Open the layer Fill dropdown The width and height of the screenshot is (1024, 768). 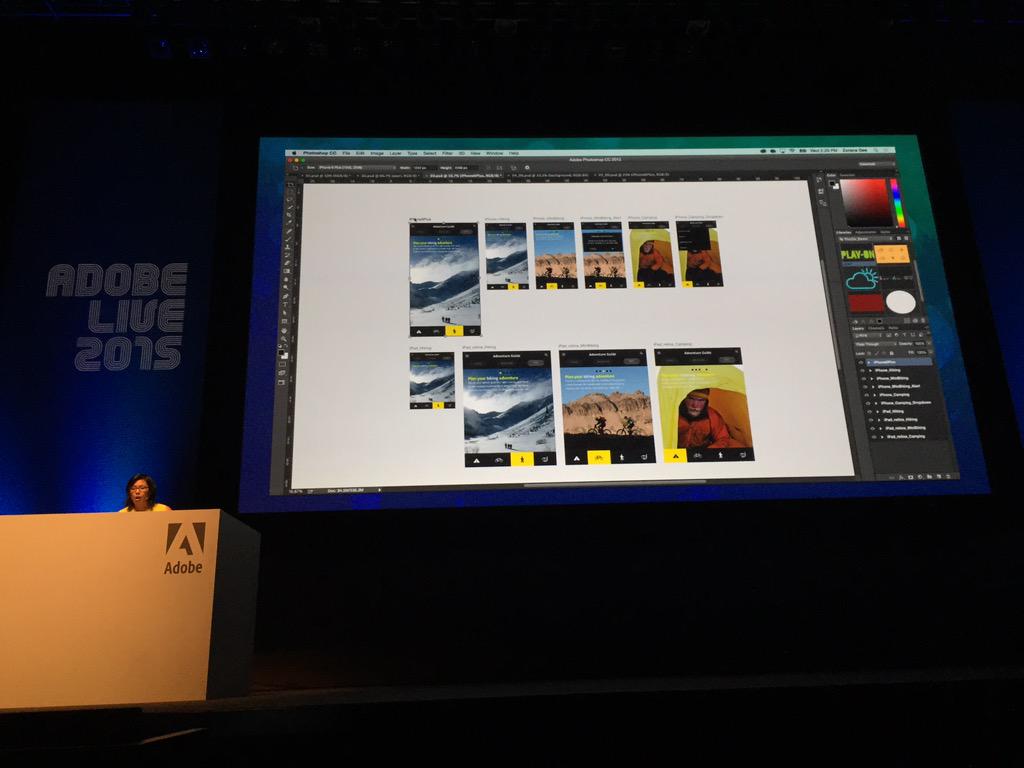coord(922,353)
